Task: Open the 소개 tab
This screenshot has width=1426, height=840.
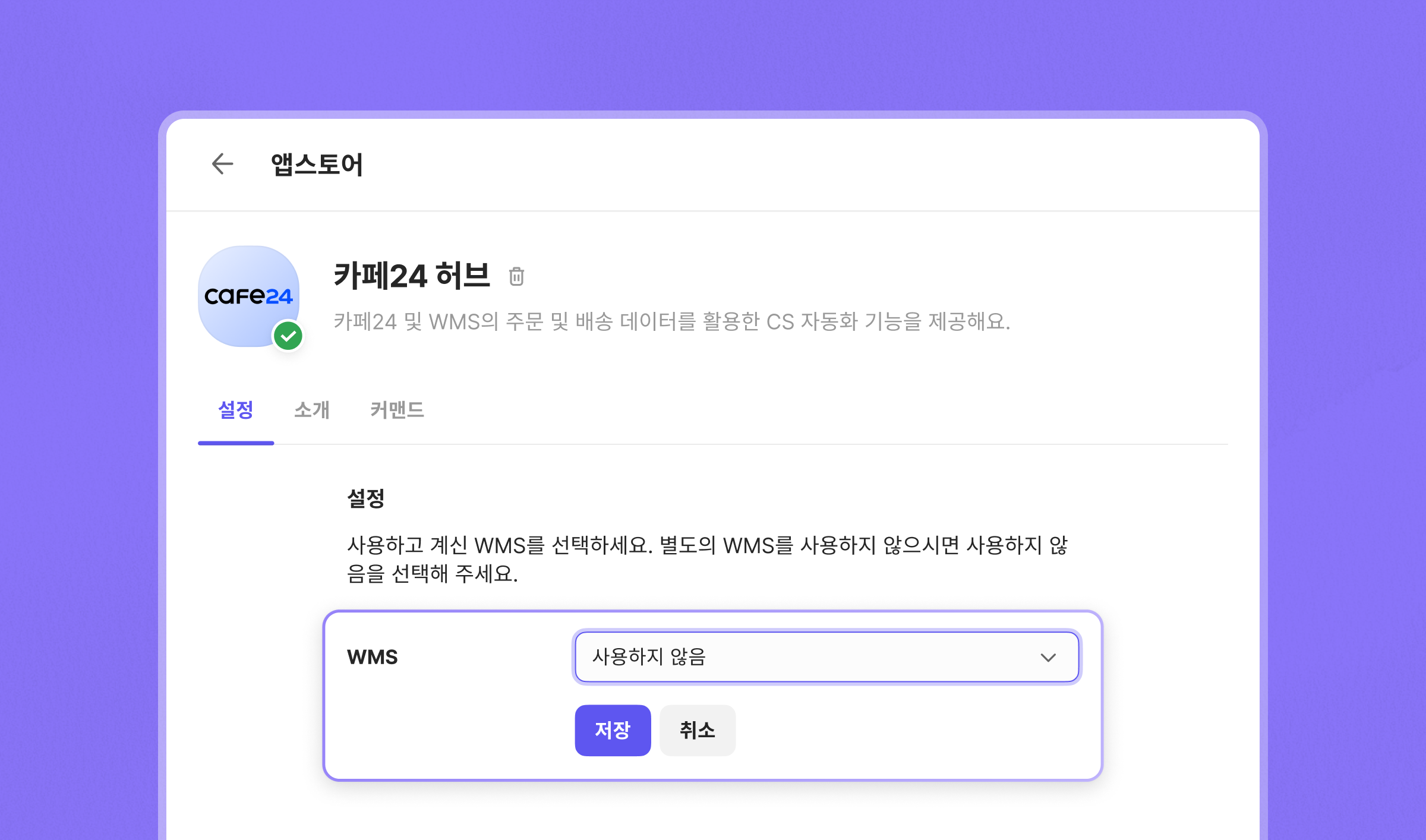Action: coord(312,410)
